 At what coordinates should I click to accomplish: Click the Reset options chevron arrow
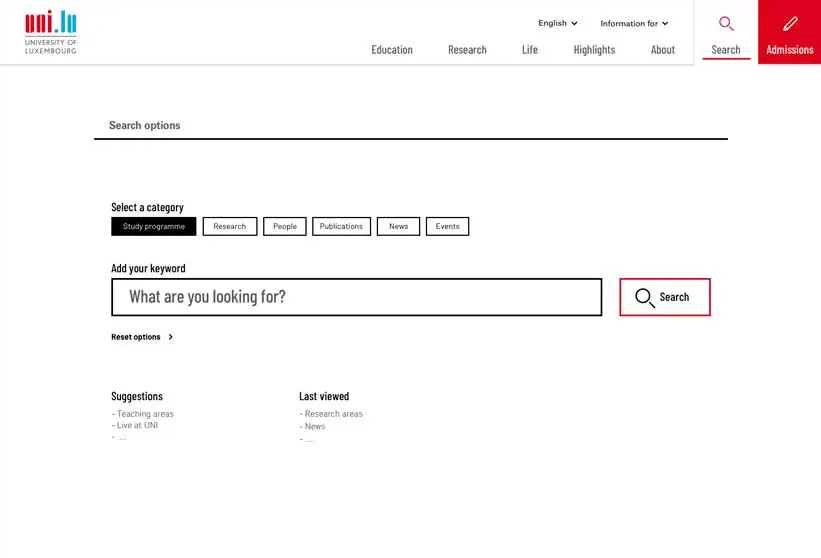pyautogui.click(x=171, y=337)
